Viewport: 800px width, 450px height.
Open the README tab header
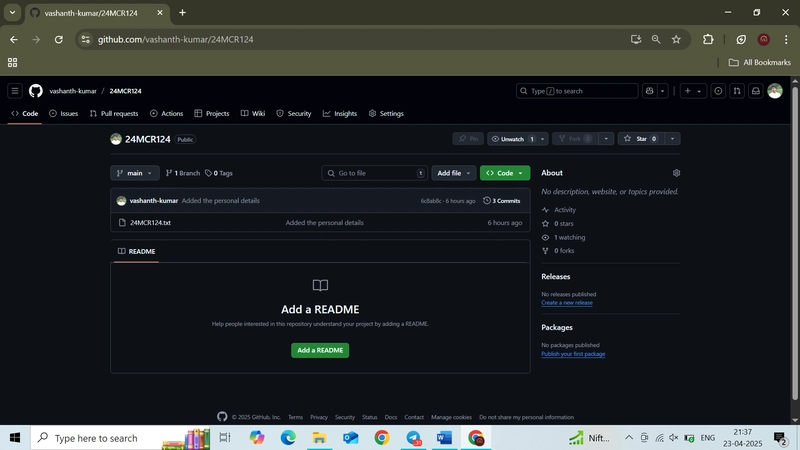(136, 251)
